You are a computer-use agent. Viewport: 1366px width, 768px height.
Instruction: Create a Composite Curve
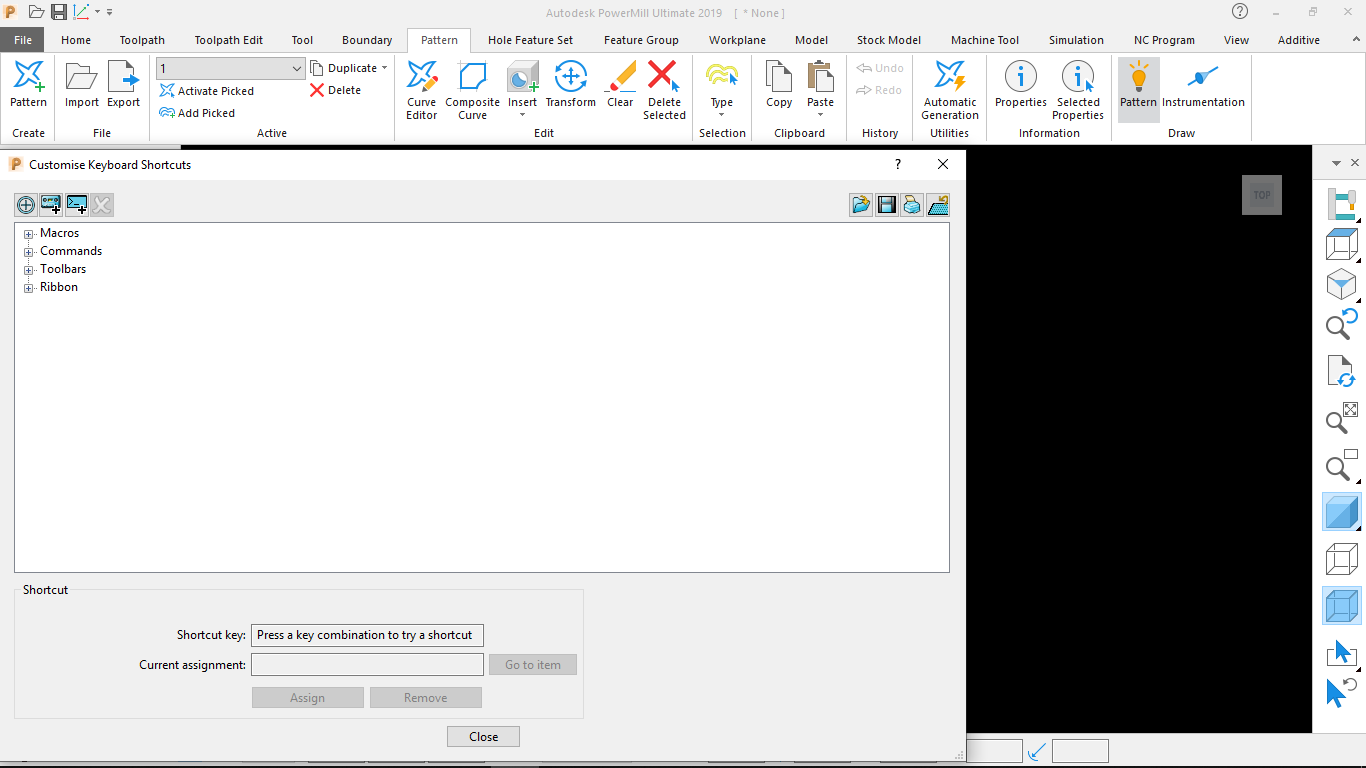pyautogui.click(x=472, y=88)
